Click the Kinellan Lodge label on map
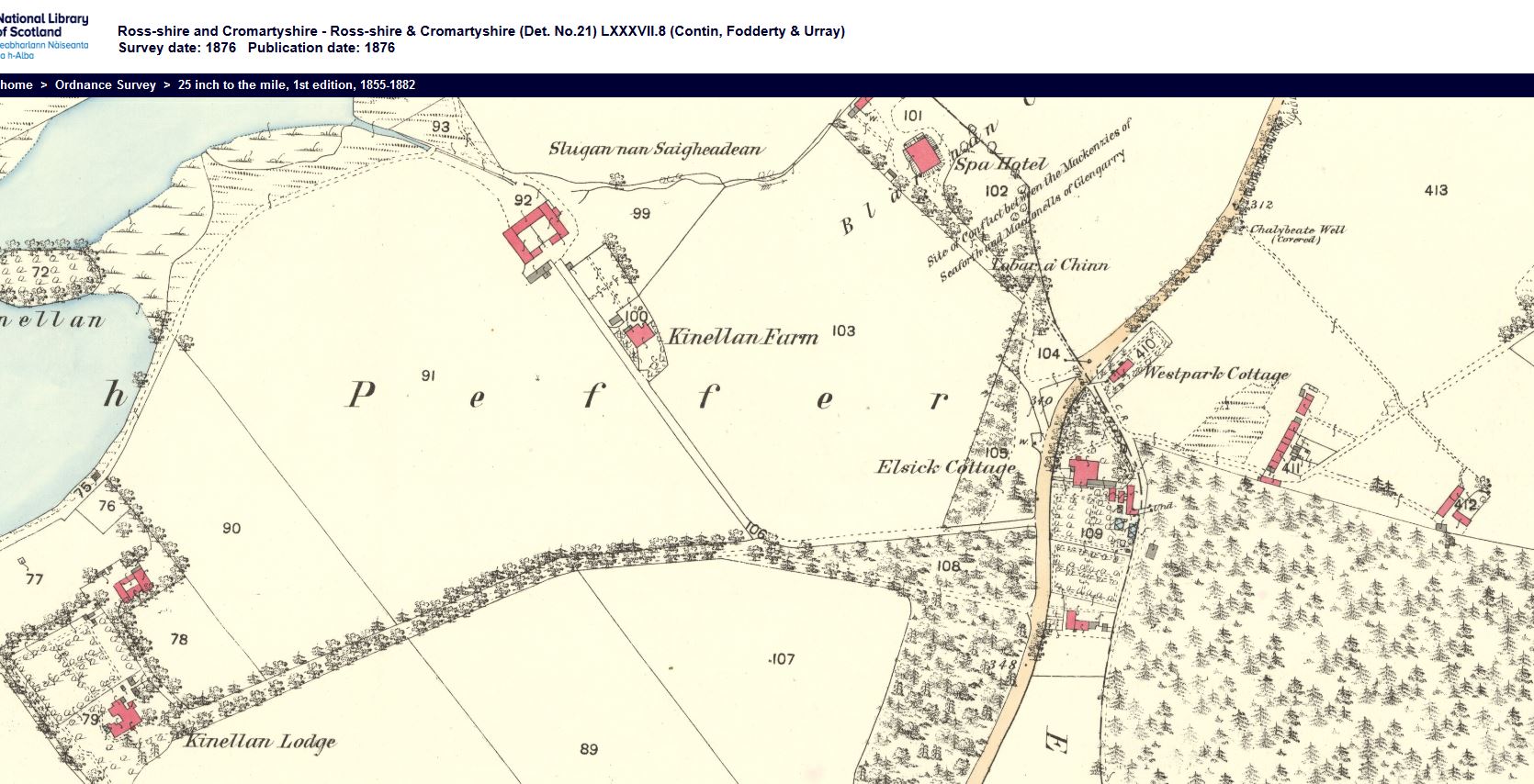 click(x=260, y=741)
